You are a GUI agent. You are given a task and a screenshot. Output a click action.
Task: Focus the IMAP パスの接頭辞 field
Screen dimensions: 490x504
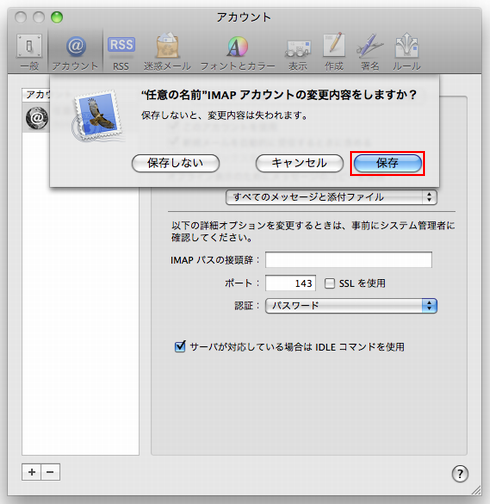point(349,260)
